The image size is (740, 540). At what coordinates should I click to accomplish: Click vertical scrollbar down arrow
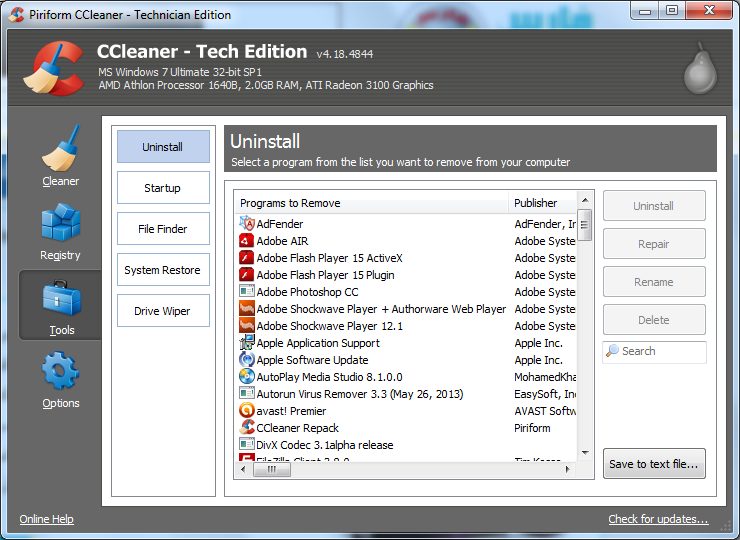[x=585, y=452]
